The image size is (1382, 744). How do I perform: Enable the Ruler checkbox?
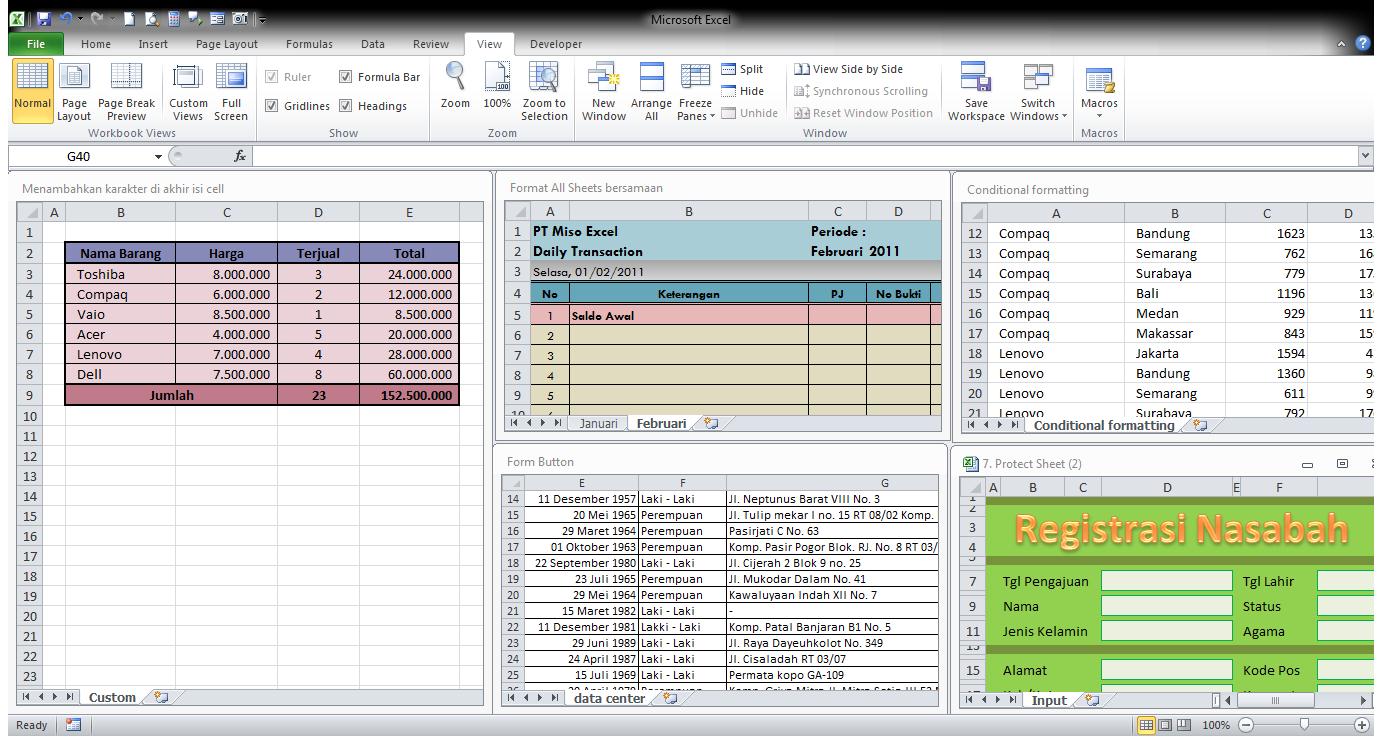tap(272, 76)
